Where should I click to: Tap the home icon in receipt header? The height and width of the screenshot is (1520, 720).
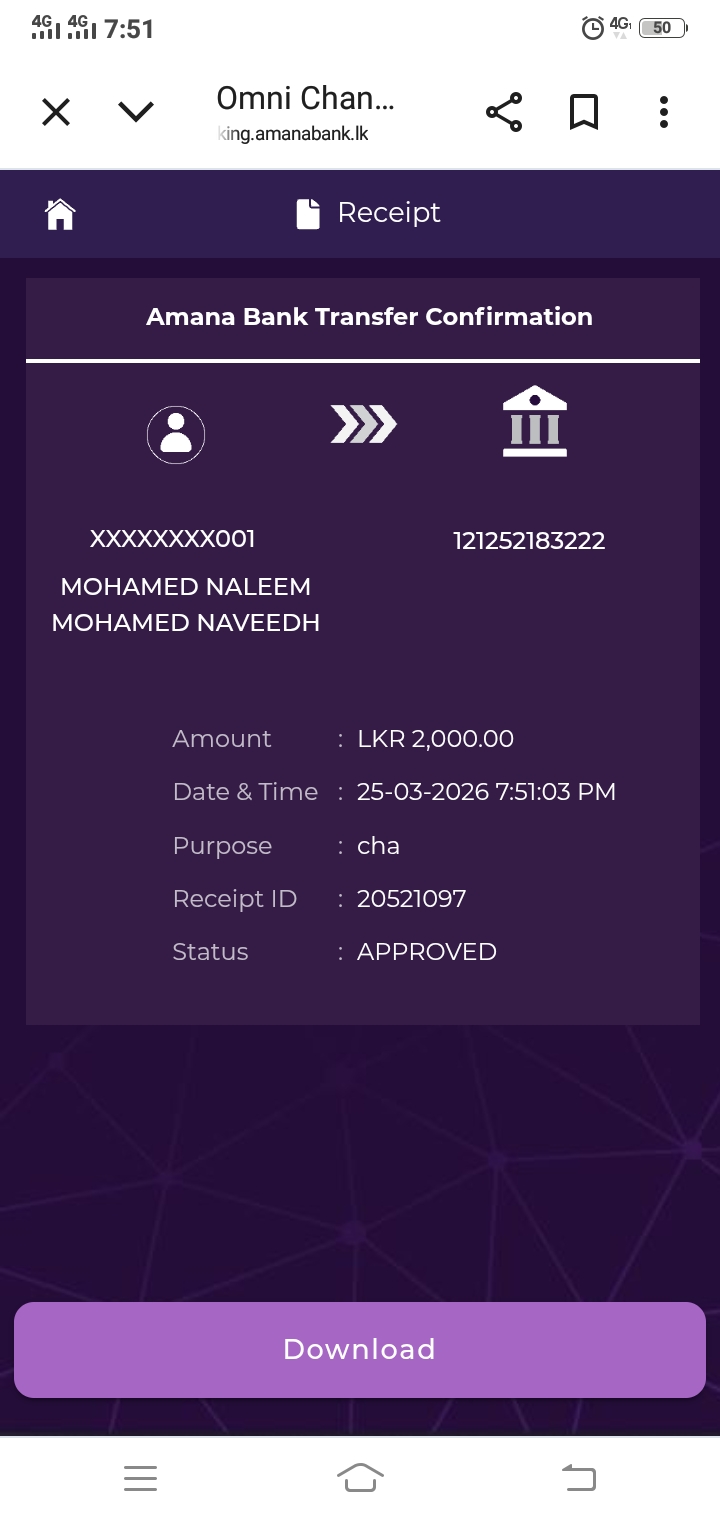[60, 213]
